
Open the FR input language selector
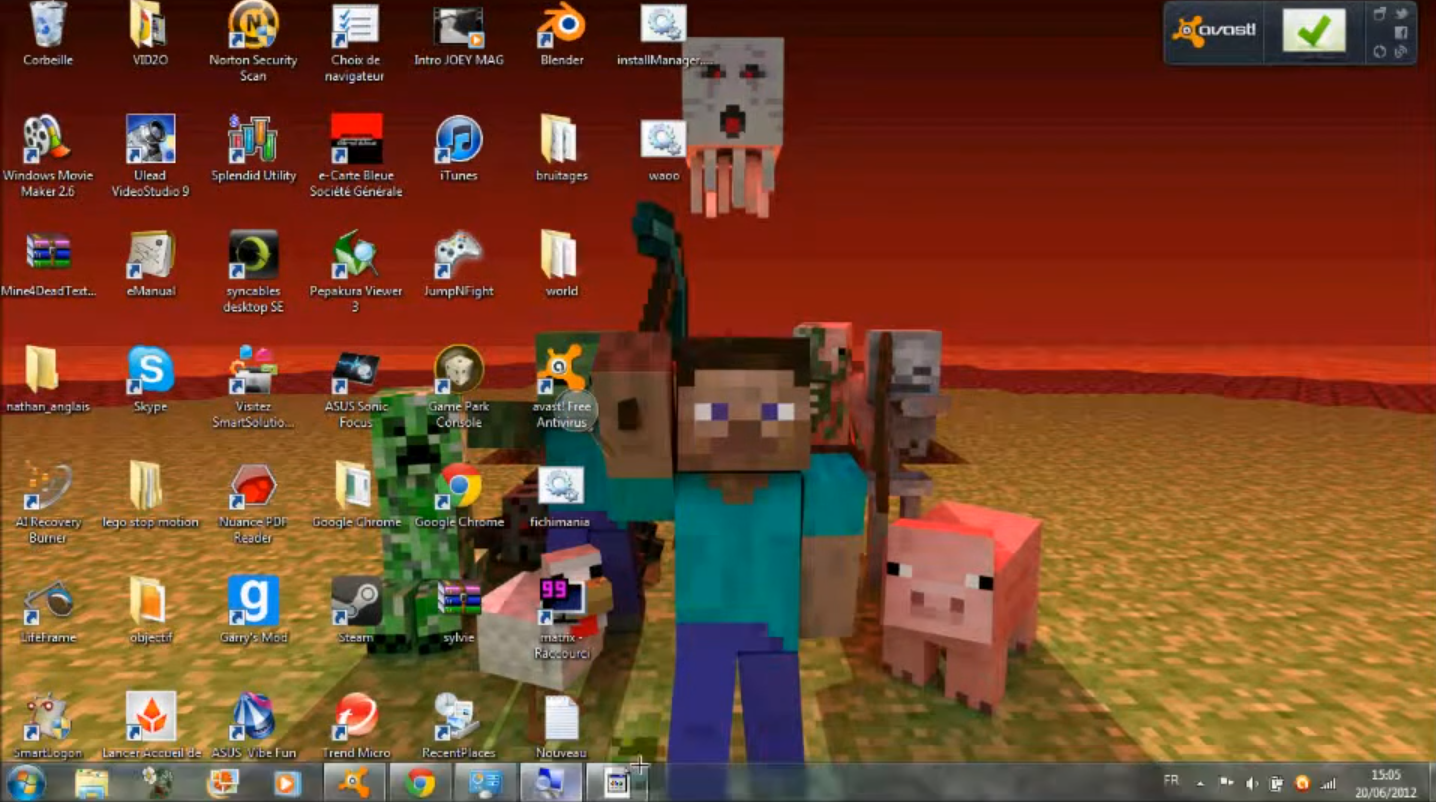click(1171, 781)
